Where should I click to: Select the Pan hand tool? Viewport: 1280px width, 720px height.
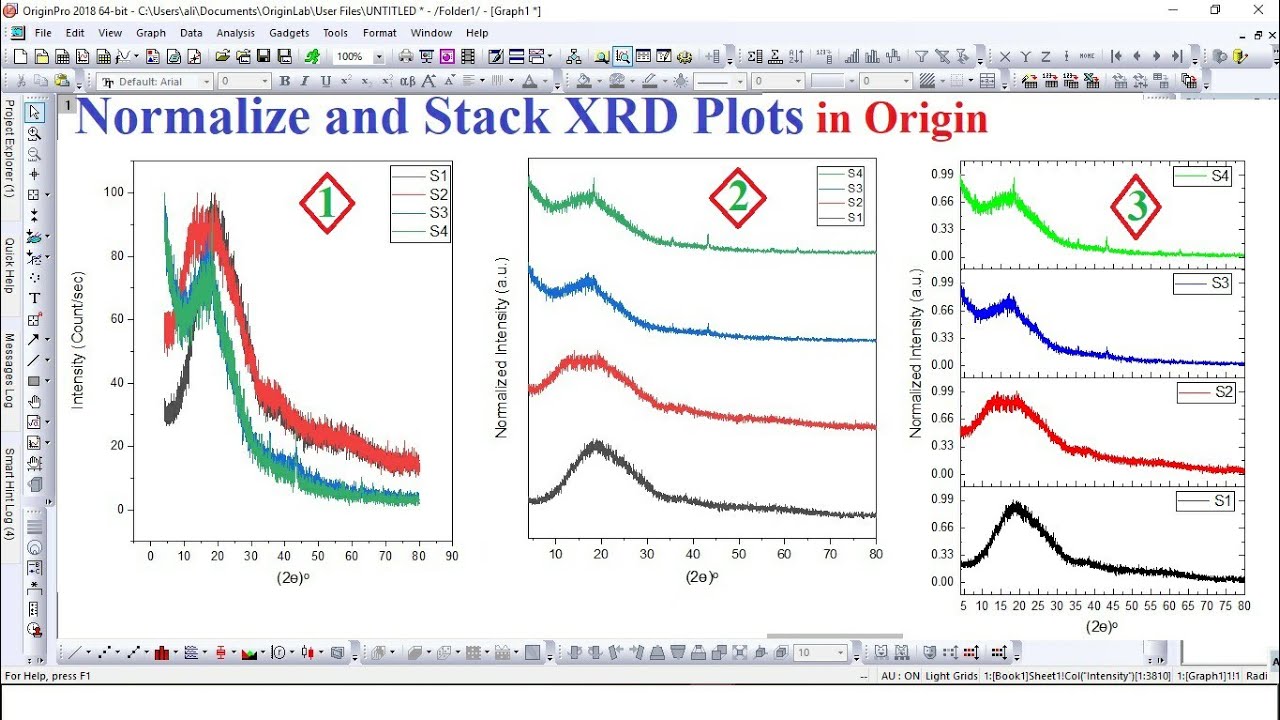(34, 401)
